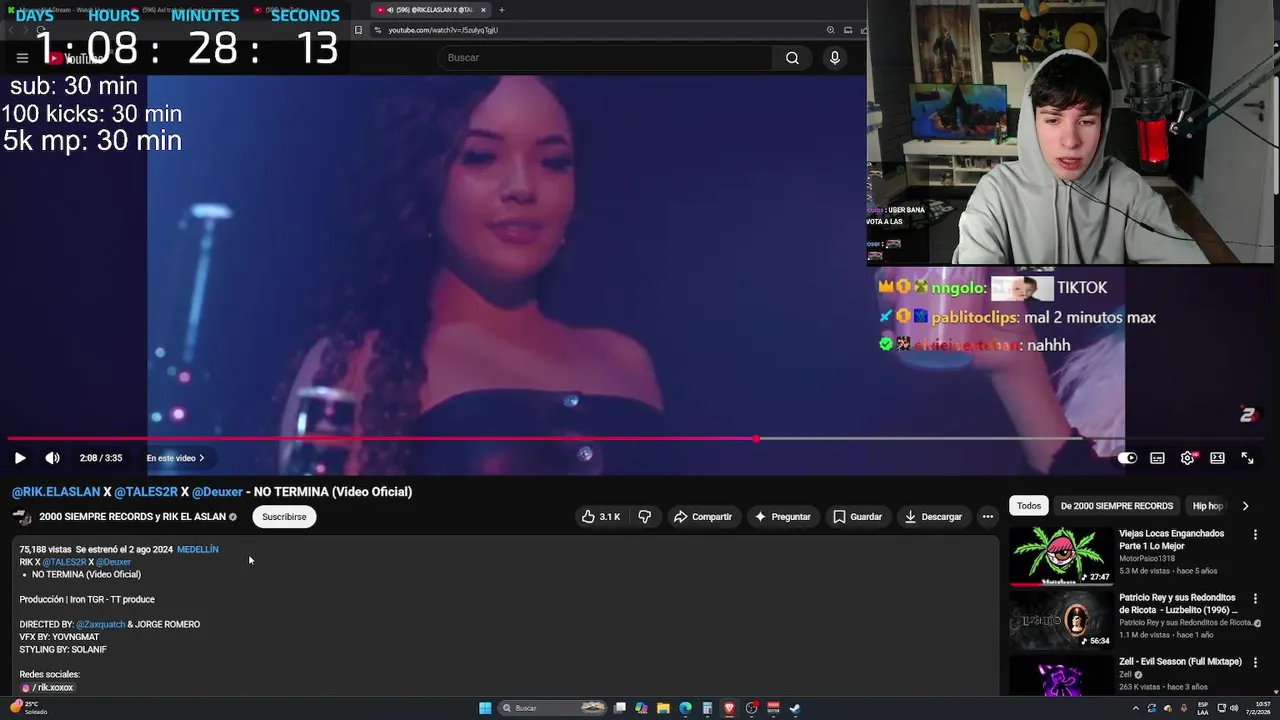Open the player settings gear
Image resolution: width=1280 pixels, height=720 pixels.
pyautogui.click(x=1187, y=458)
